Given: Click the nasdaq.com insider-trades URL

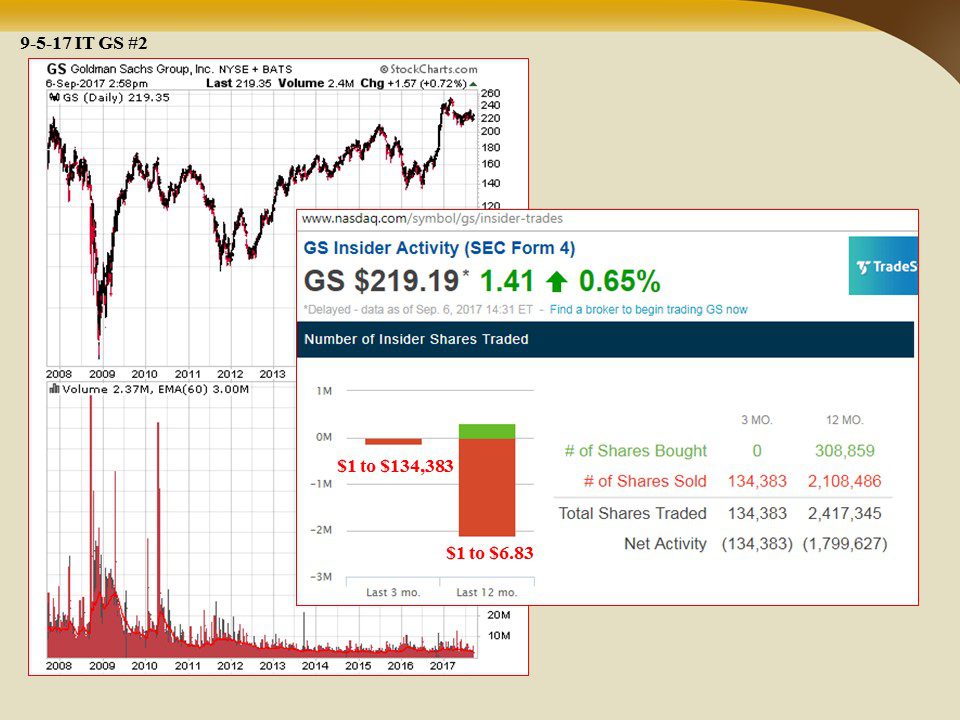Looking at the screenshot, I should pos(432,219).
